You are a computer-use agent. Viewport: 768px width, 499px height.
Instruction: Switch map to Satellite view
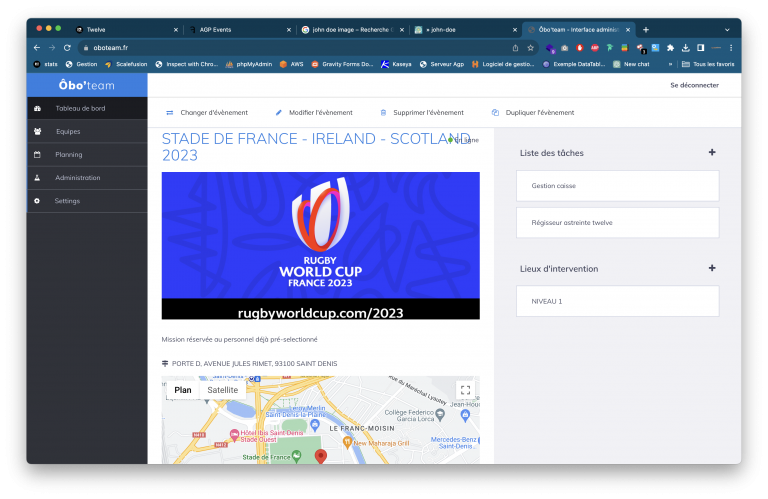(x=222, y=390)
